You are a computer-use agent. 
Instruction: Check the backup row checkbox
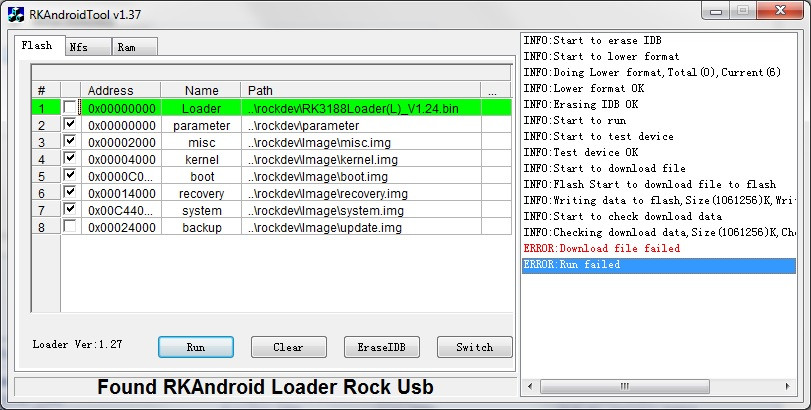point(70,226)
